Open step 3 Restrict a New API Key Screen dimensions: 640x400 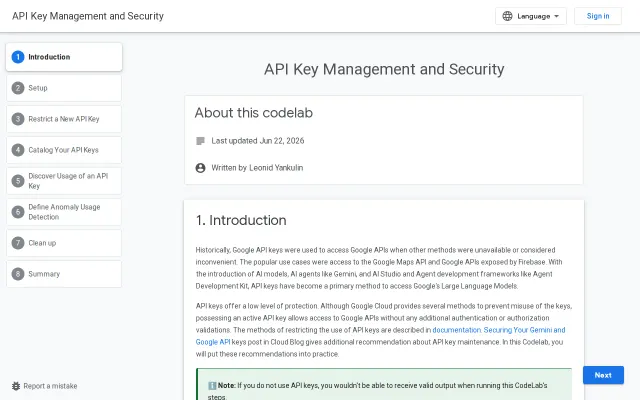[x=64, y=119]
